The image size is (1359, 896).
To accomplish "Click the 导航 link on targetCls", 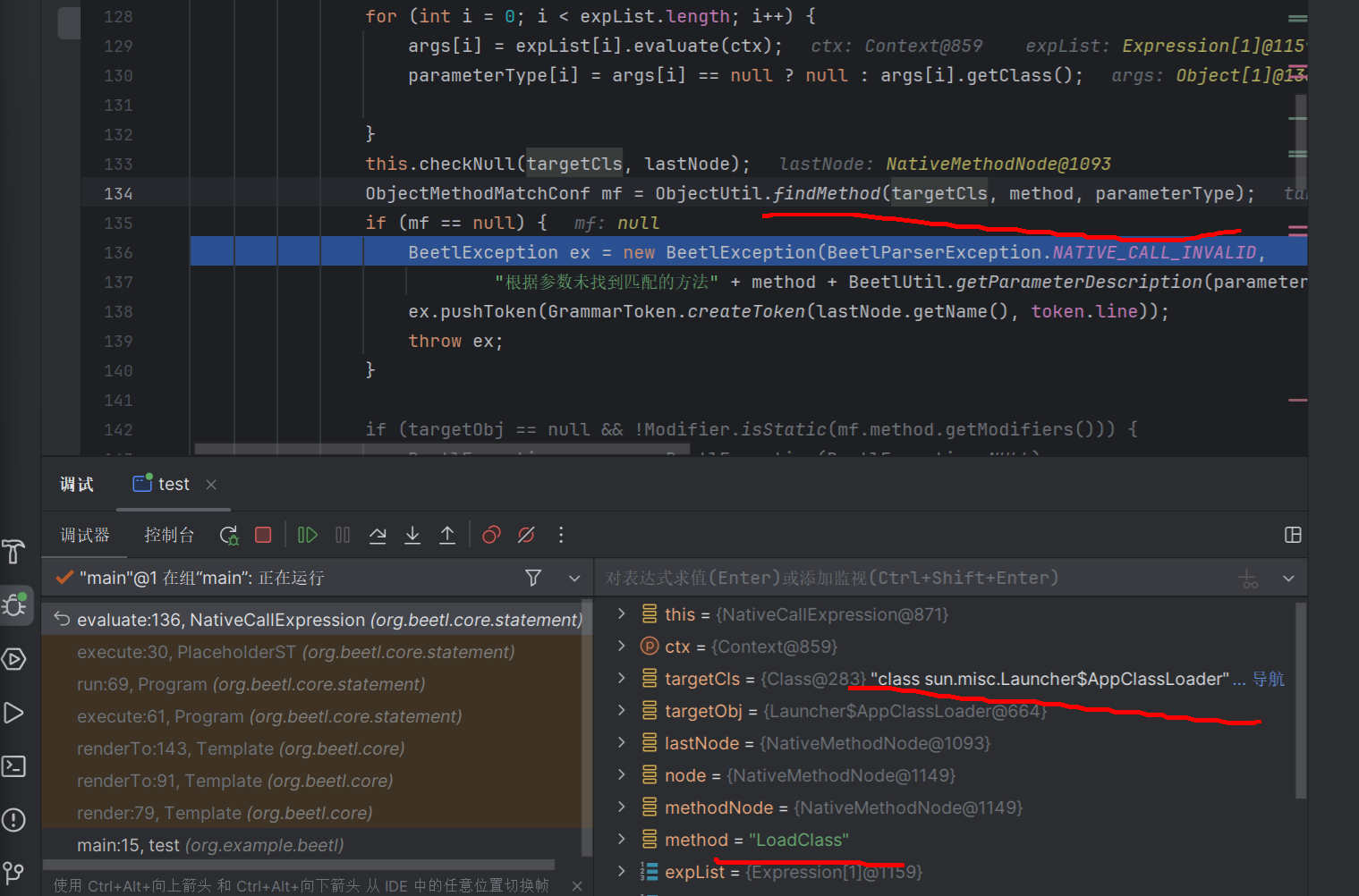I will click(1268, 679).
